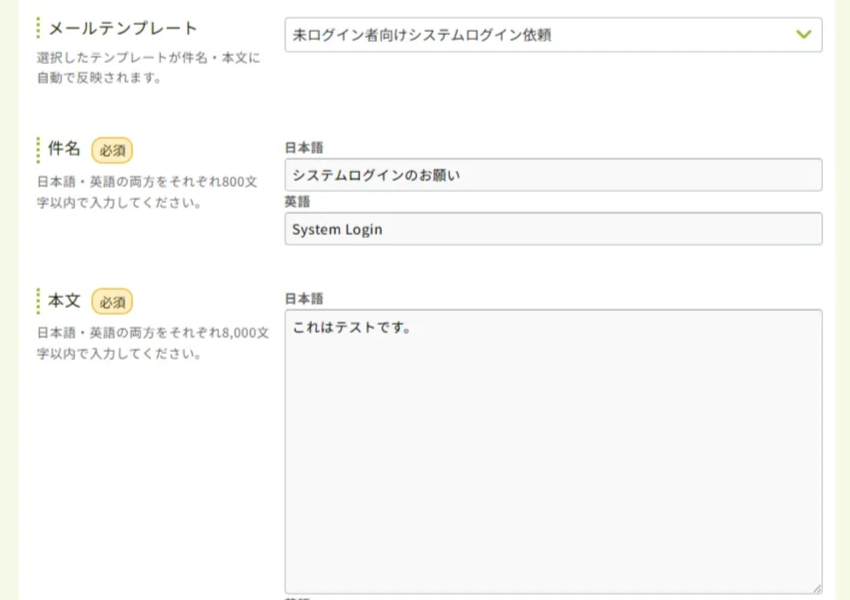The height and width of the screenshot is (600, 850).
Task: Select the 件名 section heading
Action: click(x=64, y=150)
